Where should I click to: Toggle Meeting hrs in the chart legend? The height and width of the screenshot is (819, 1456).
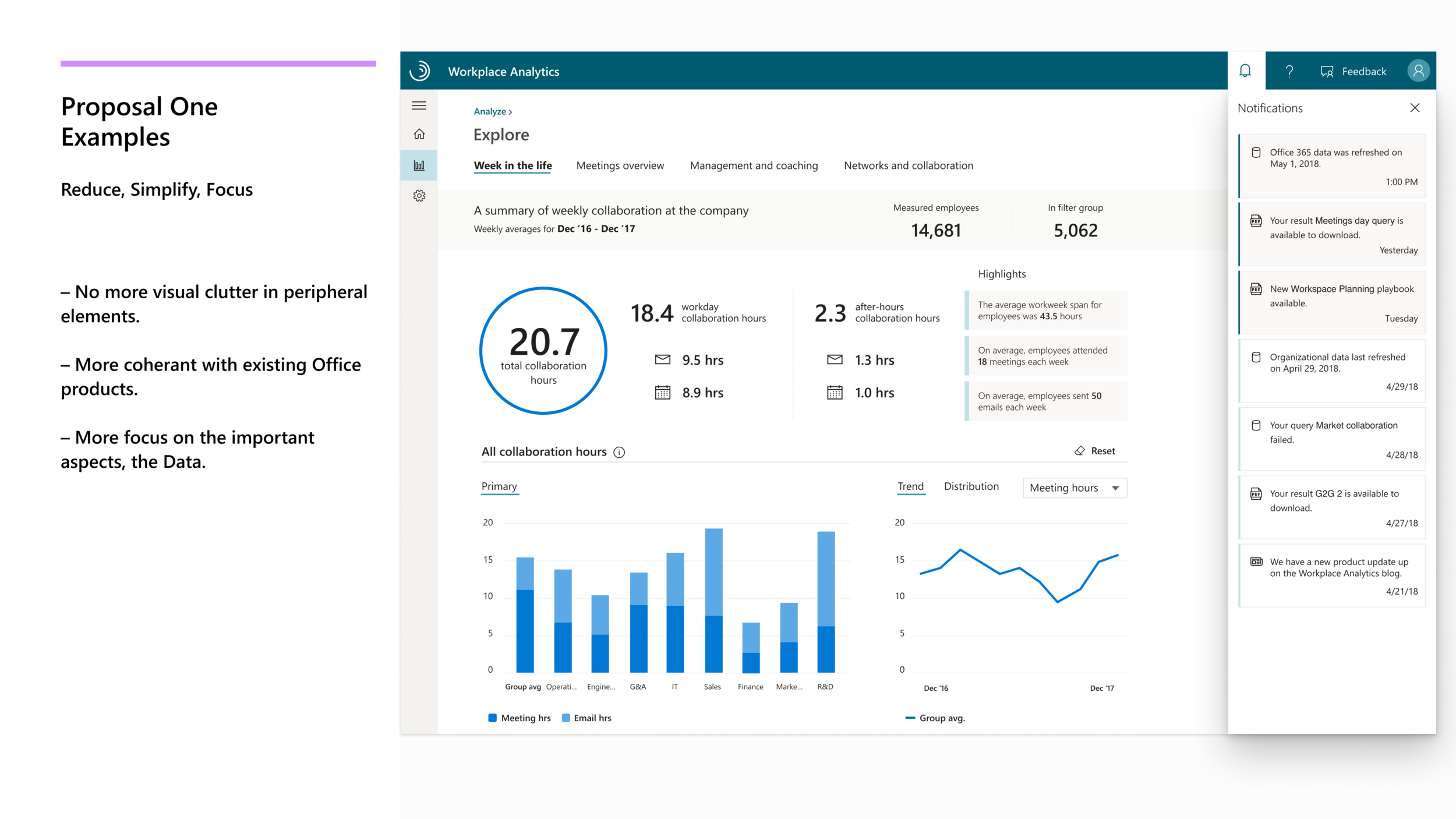coord(520,718)
